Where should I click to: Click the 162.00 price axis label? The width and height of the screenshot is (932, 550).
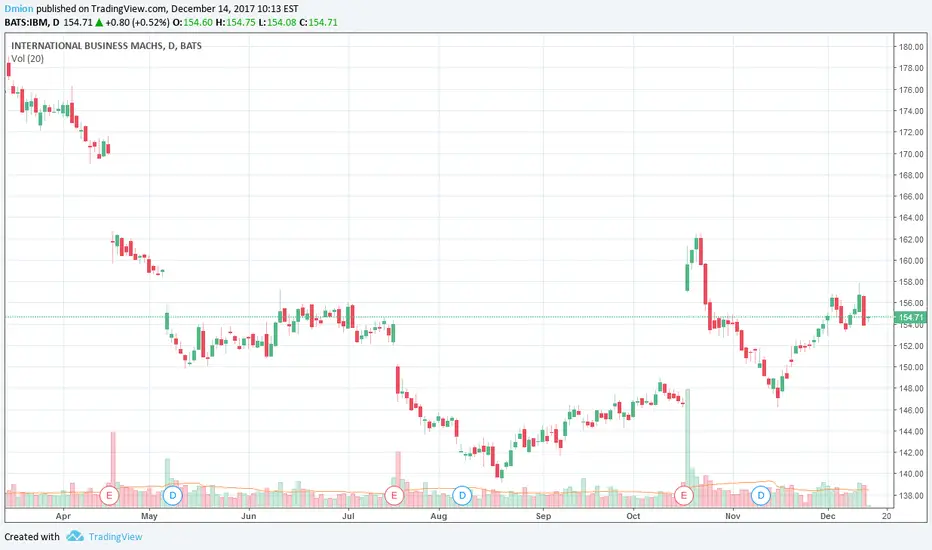[x=911, y=240]
